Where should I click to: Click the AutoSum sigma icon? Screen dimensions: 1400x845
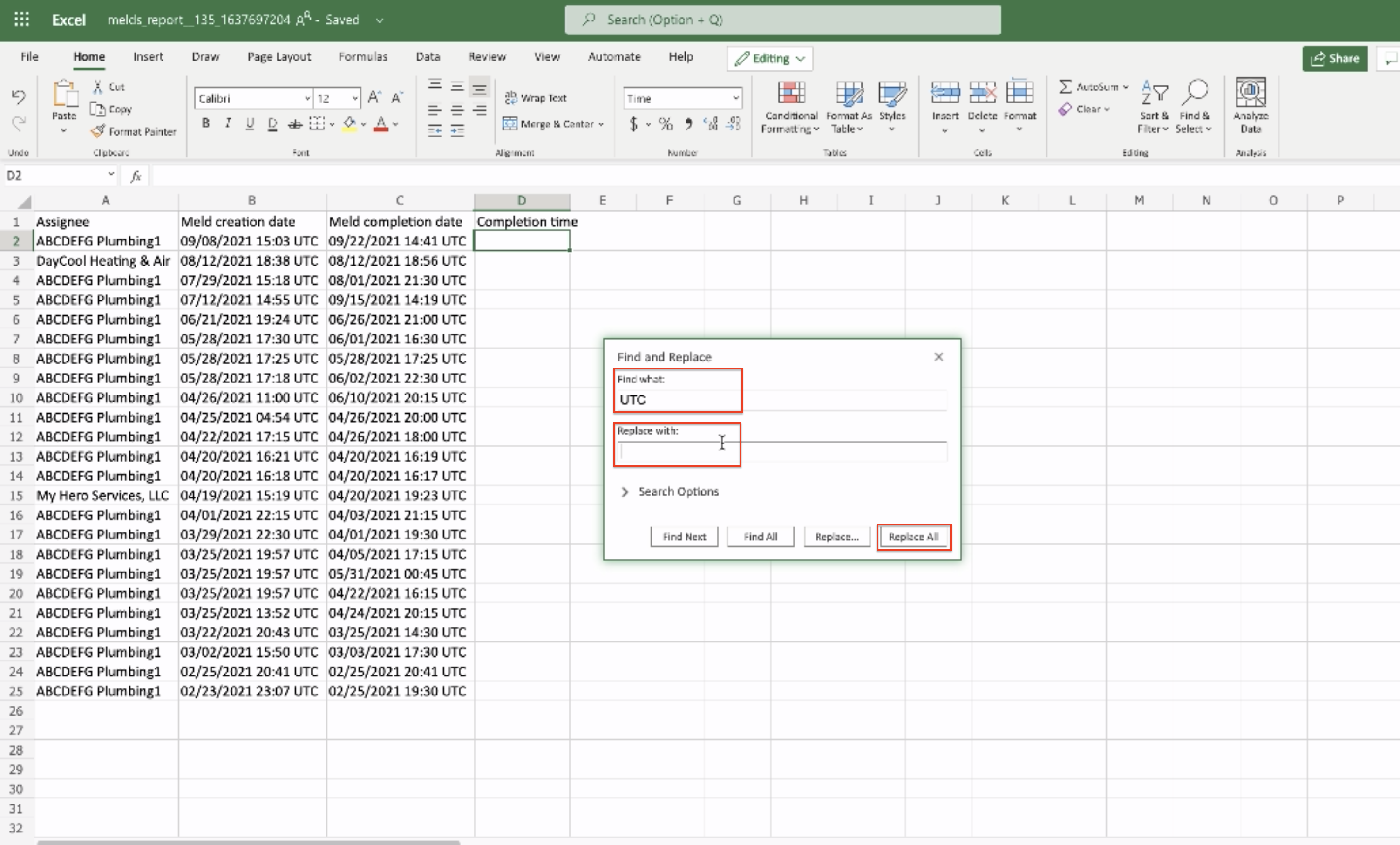tap(1065, 86)
